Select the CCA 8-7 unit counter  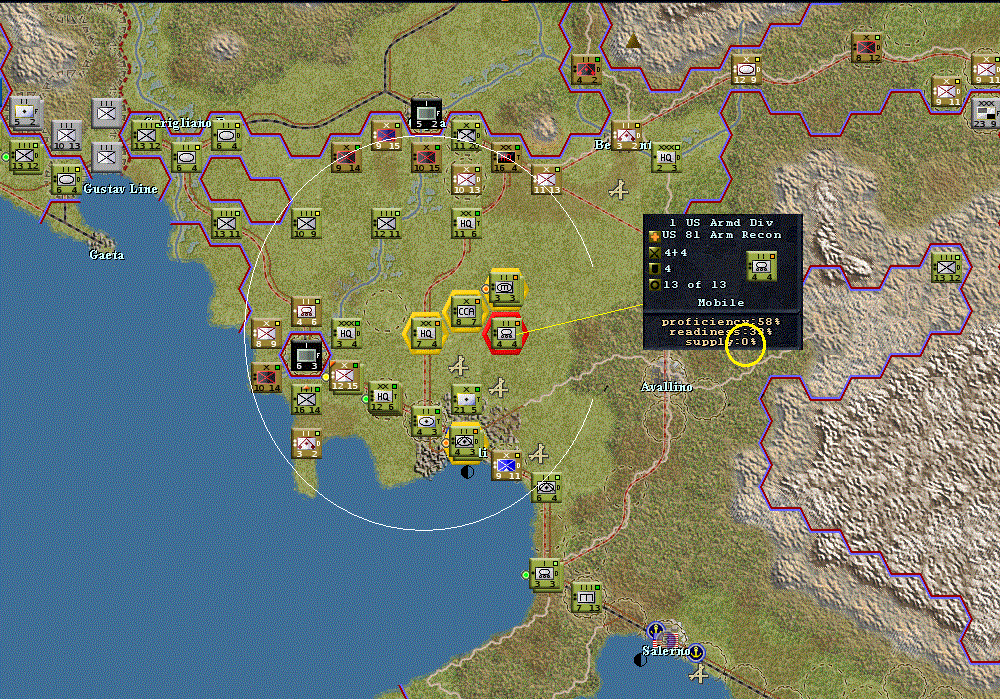pyautogui.click(x=466, y=313)
